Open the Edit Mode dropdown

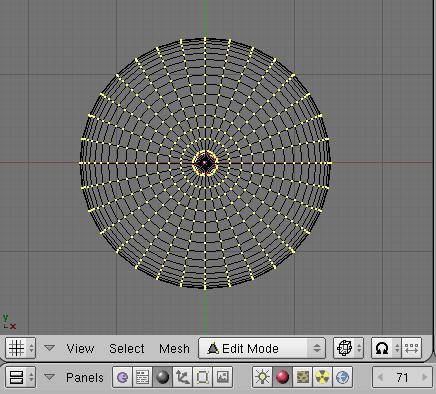tap(262, 348)
